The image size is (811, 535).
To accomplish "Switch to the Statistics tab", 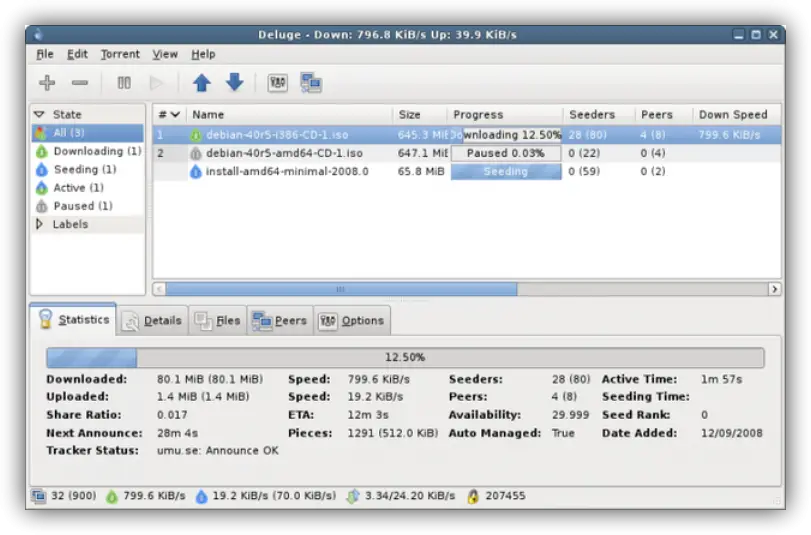I will (x=73, y=320).
